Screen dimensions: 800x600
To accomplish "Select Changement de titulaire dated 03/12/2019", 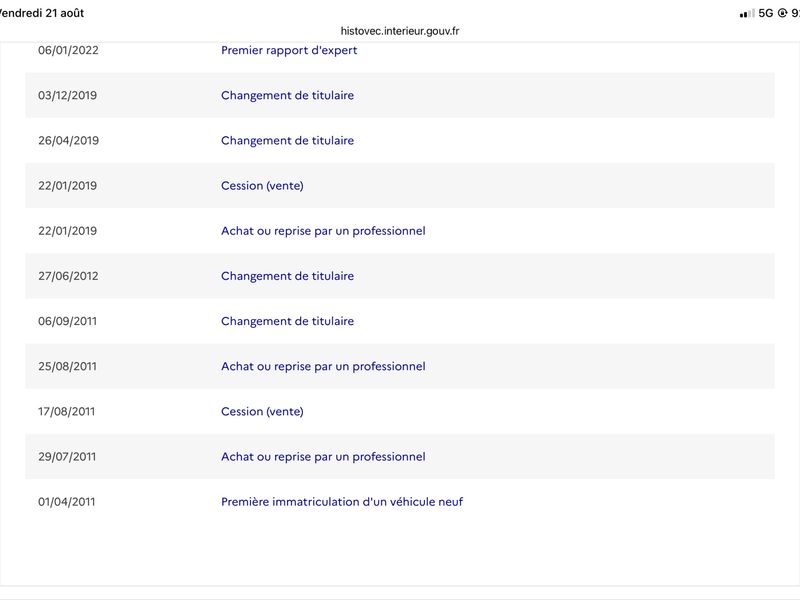I will tap(287, 95).
